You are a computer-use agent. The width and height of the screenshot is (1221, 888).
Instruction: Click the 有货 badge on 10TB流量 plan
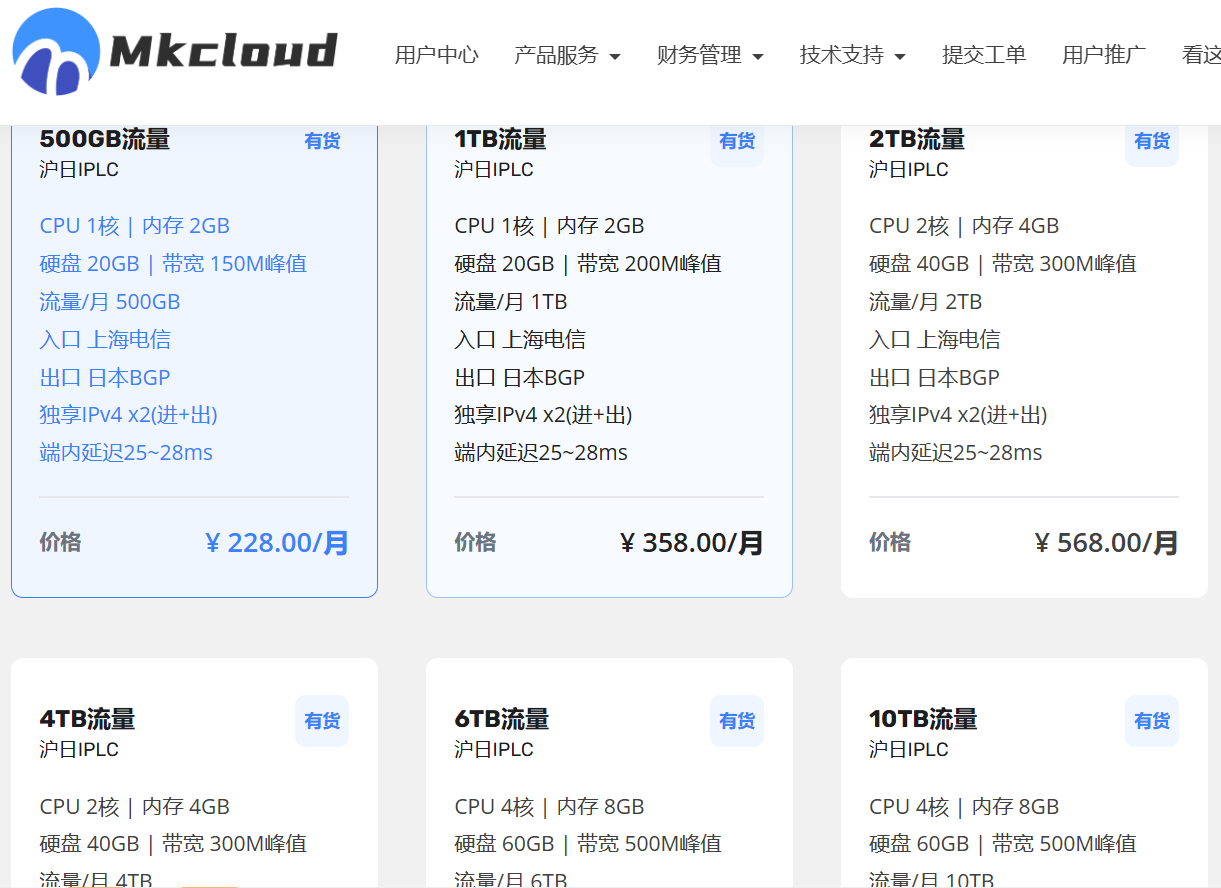click(x=1151, y=721)
